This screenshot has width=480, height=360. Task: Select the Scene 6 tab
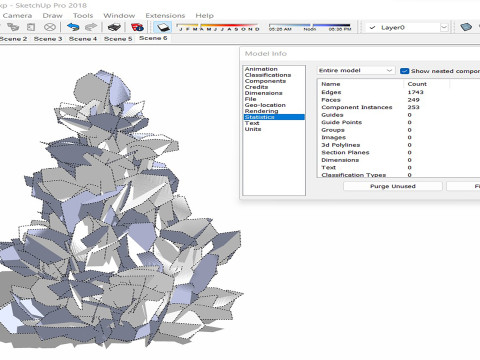tap(153, 38)
